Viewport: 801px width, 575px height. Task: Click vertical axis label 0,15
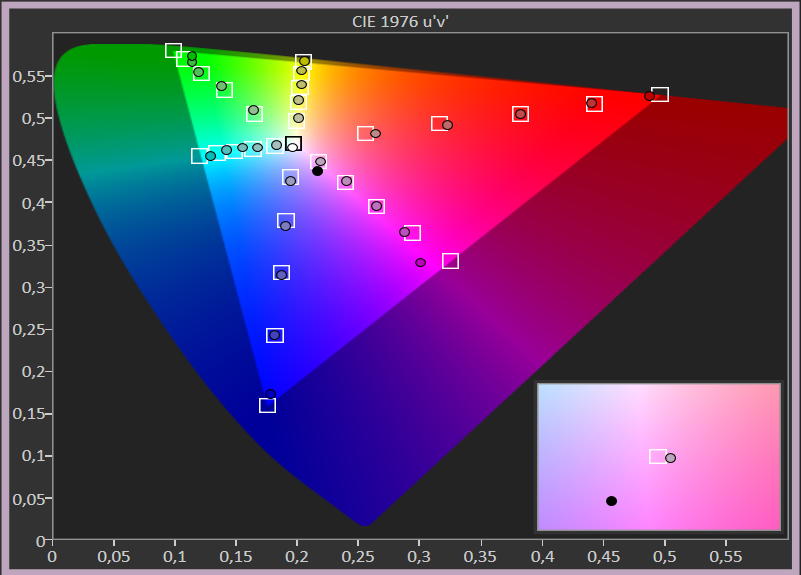(27, 414)
